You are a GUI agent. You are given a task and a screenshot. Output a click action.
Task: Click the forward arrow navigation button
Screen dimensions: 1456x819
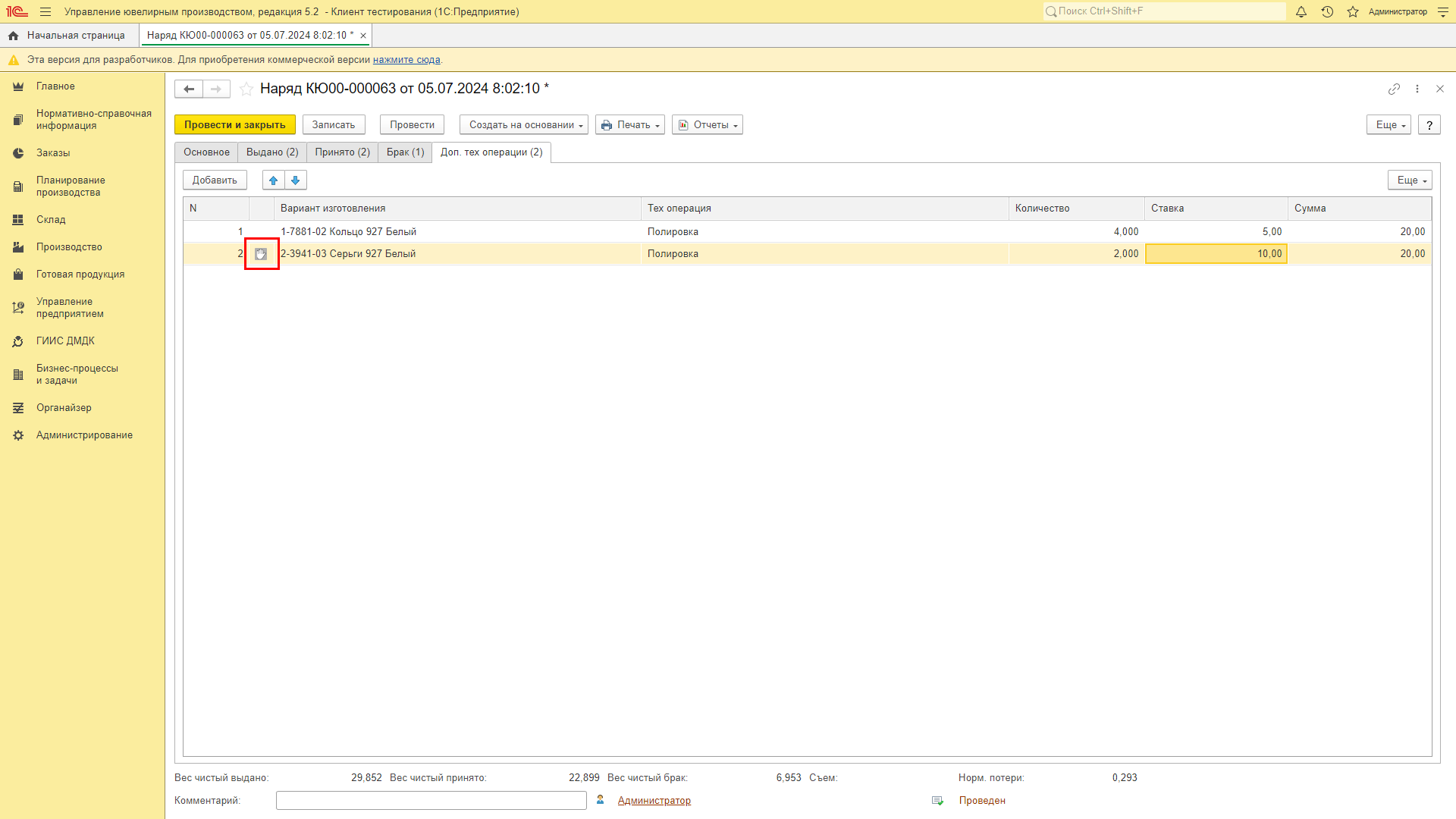tap(216, 89)
